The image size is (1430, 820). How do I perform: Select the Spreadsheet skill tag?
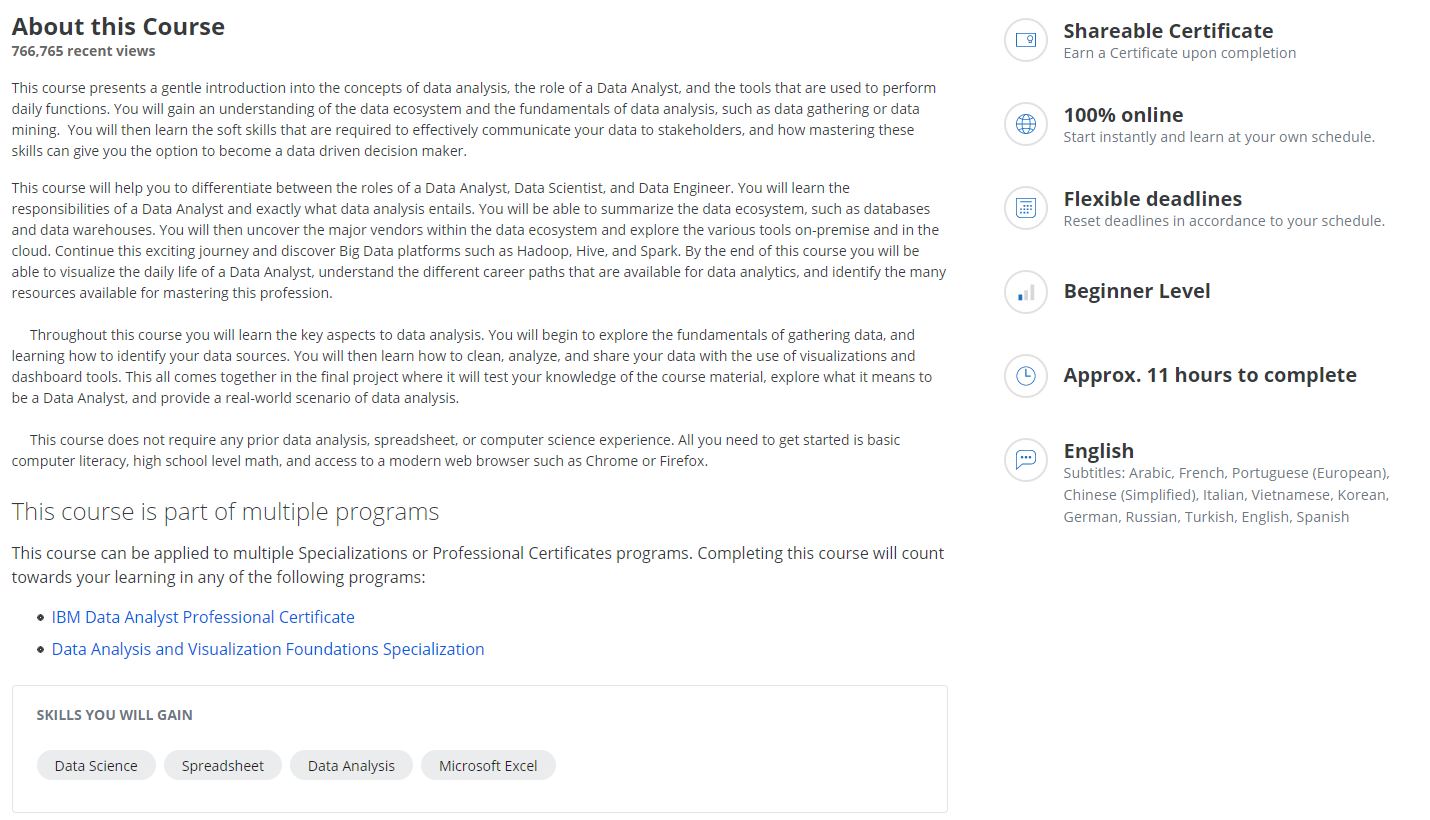[222, 765]
